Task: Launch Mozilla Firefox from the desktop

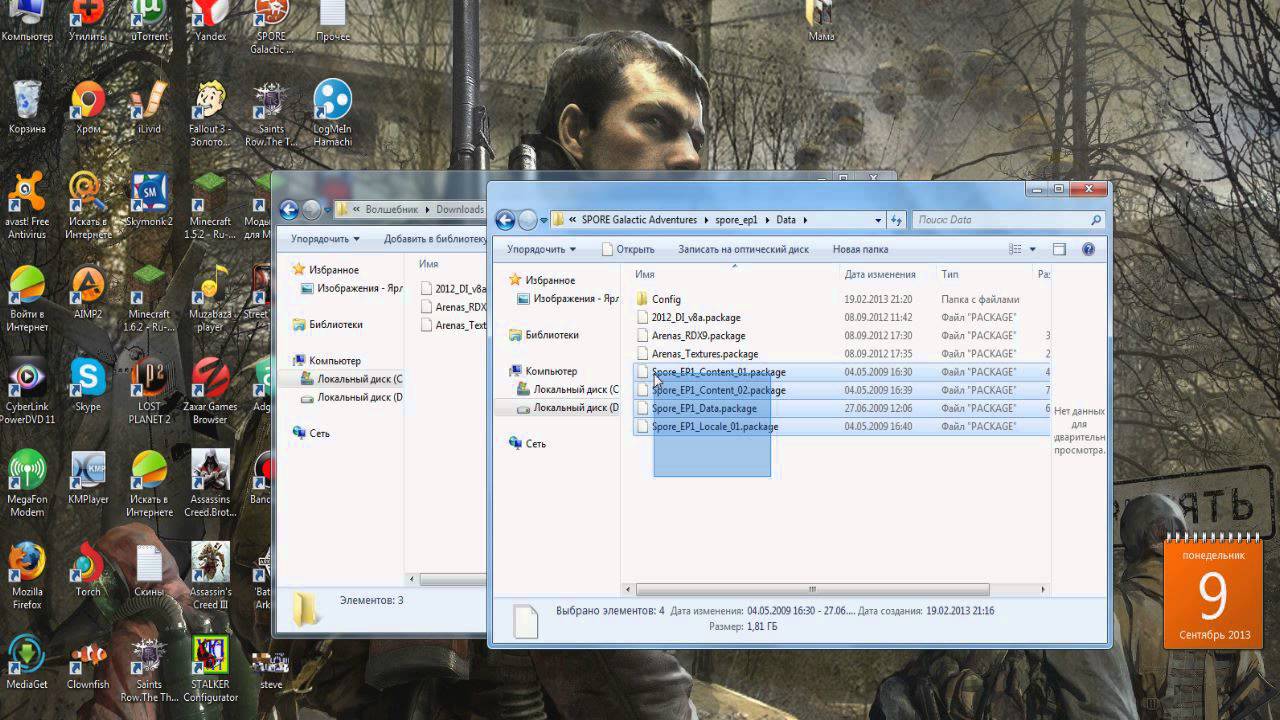Action: click(27, 575)
